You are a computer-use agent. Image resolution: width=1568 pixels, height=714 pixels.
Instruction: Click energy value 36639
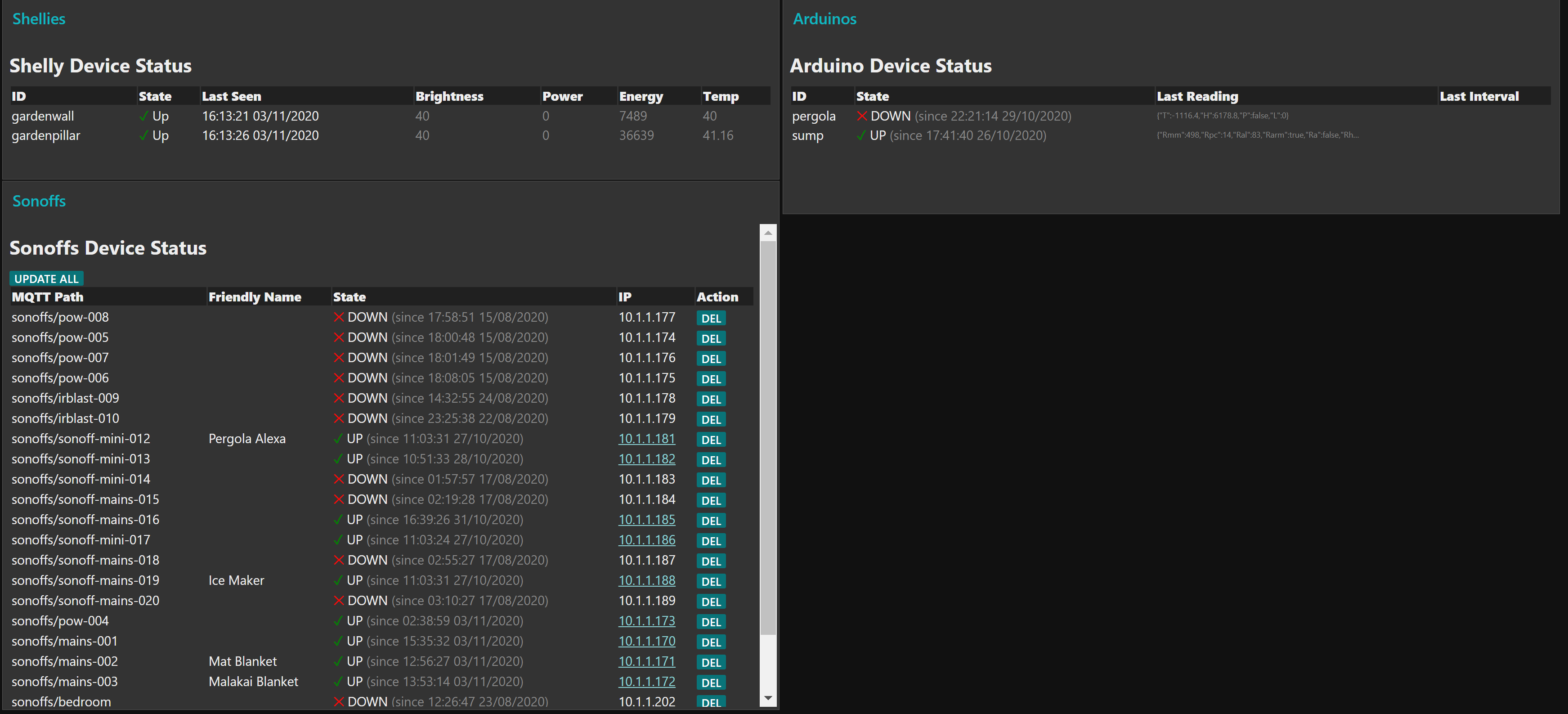[636, 135]
